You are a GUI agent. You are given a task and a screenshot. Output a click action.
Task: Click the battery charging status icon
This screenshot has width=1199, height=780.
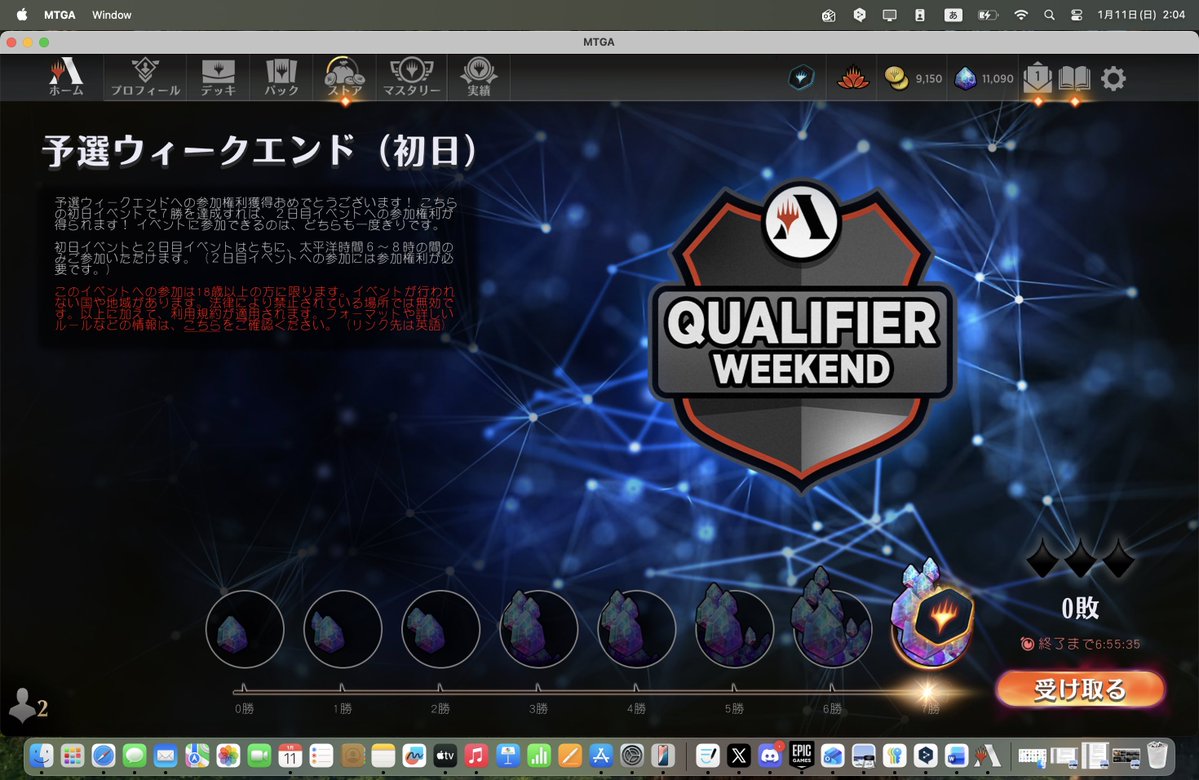987,15
